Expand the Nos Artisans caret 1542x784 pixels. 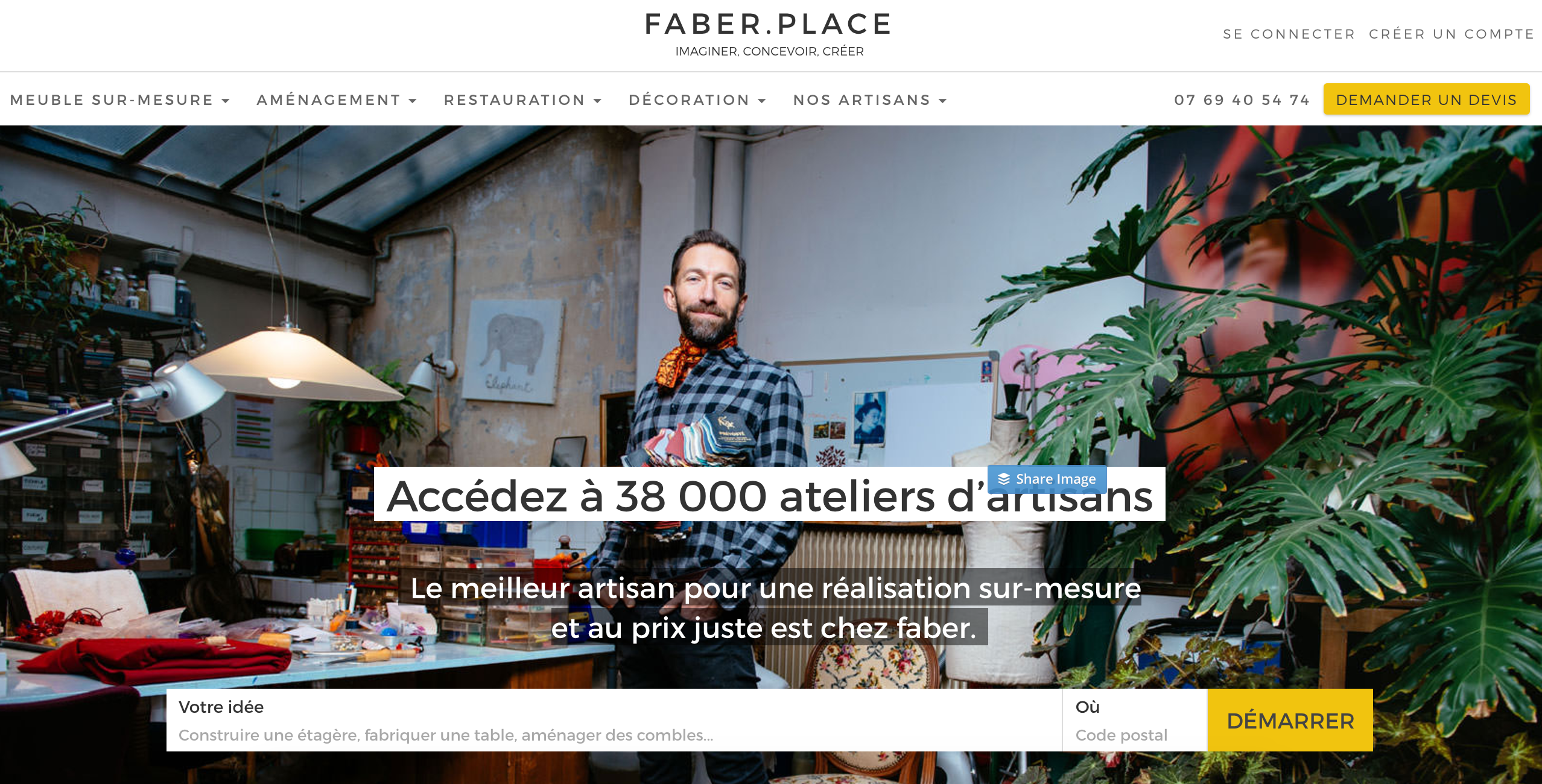click(942, 101)
